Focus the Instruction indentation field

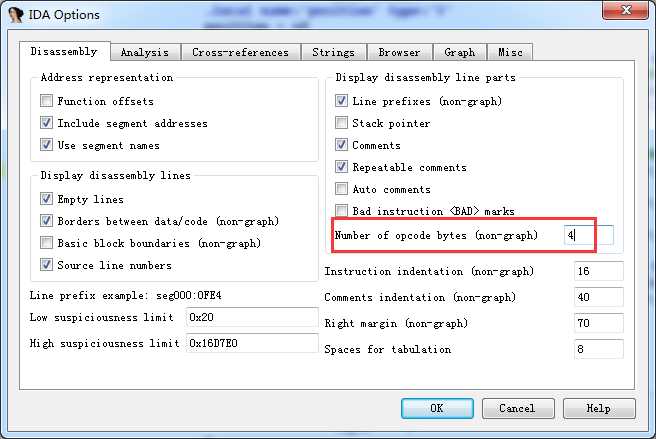click(599, 271)
